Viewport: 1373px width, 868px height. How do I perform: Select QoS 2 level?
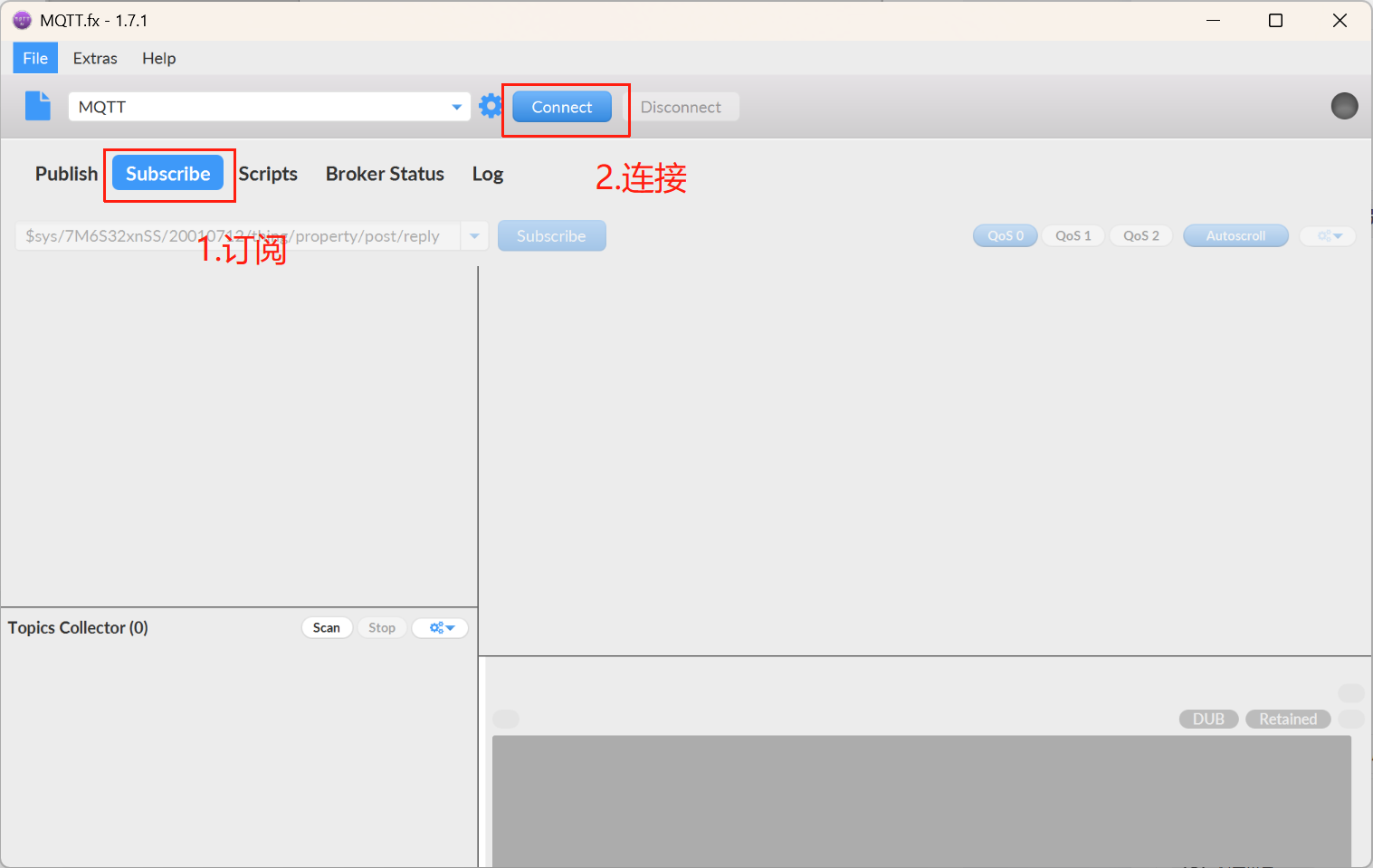tap(1141, 235)
